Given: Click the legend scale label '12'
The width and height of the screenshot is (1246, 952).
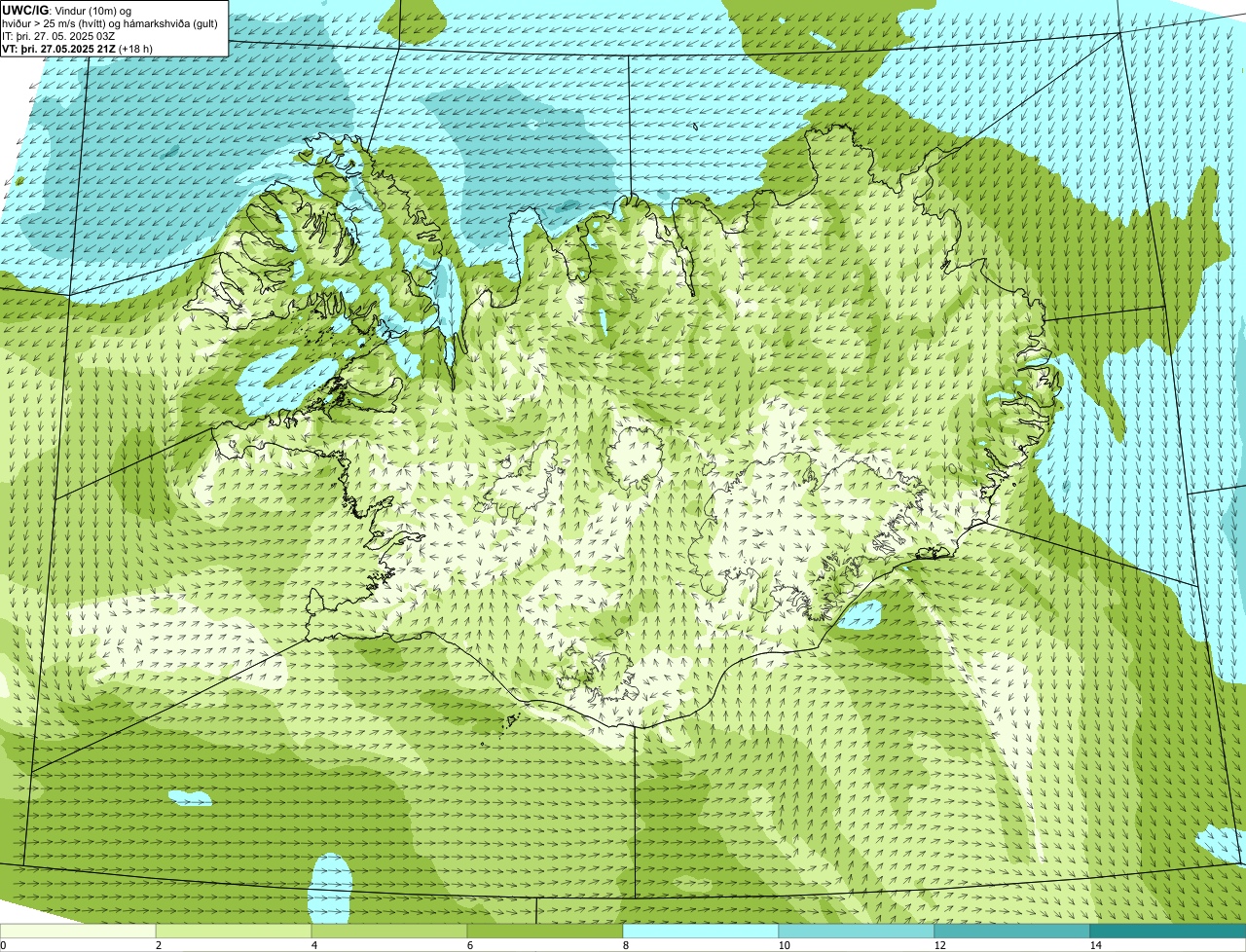Looking at the screenshot, I should tap(939, 945).
